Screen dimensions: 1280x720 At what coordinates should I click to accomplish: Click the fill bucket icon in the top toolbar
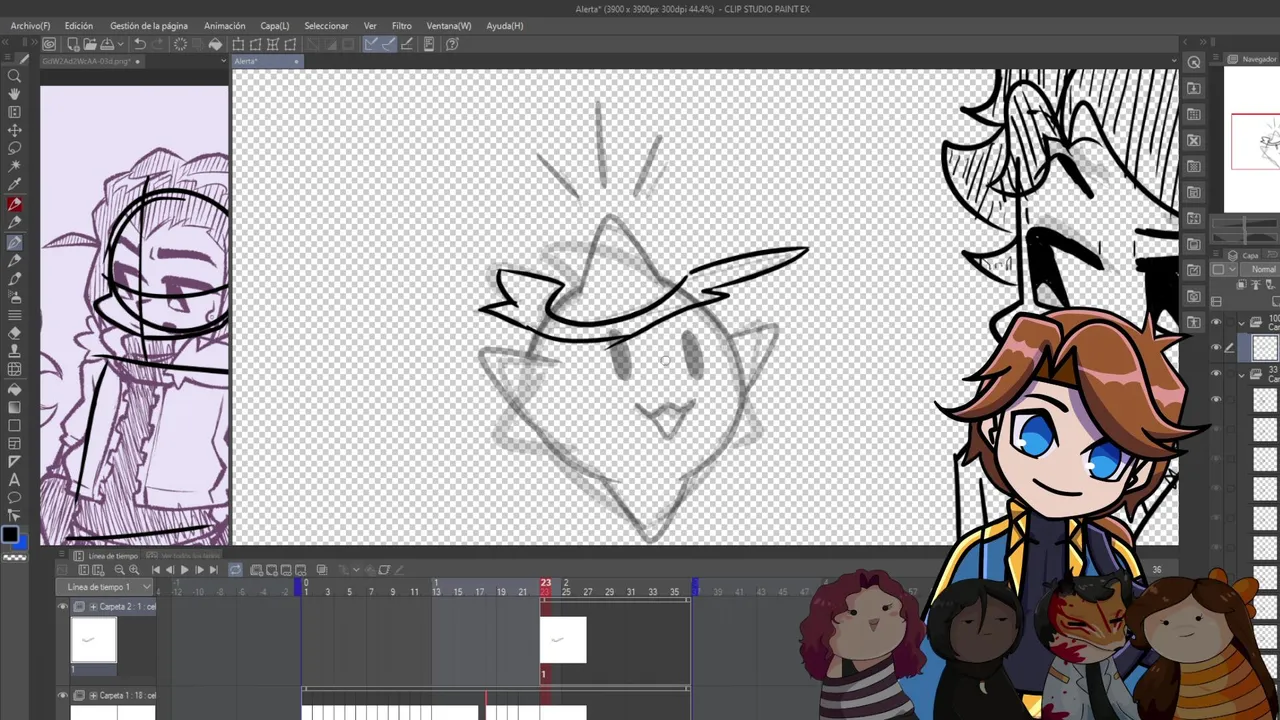[215, 44]
